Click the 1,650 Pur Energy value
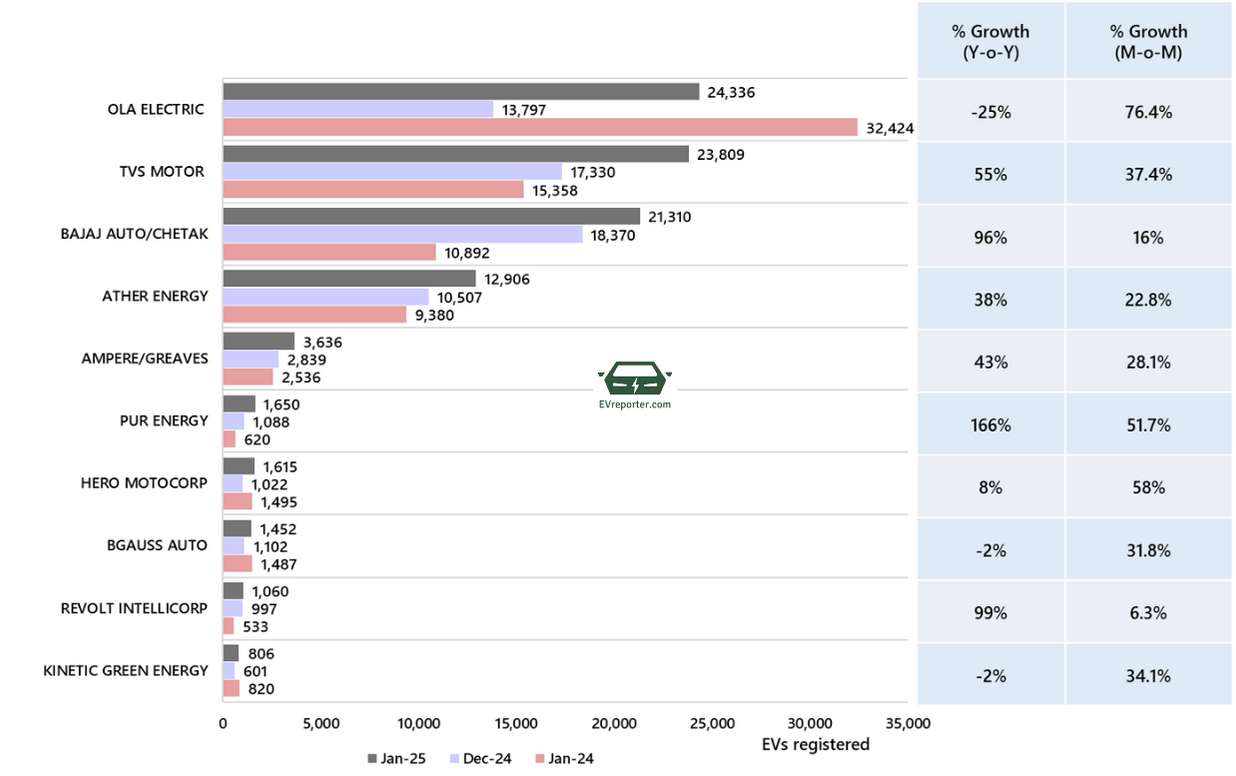Screen dimensions: 1236x776 [281, 404]
